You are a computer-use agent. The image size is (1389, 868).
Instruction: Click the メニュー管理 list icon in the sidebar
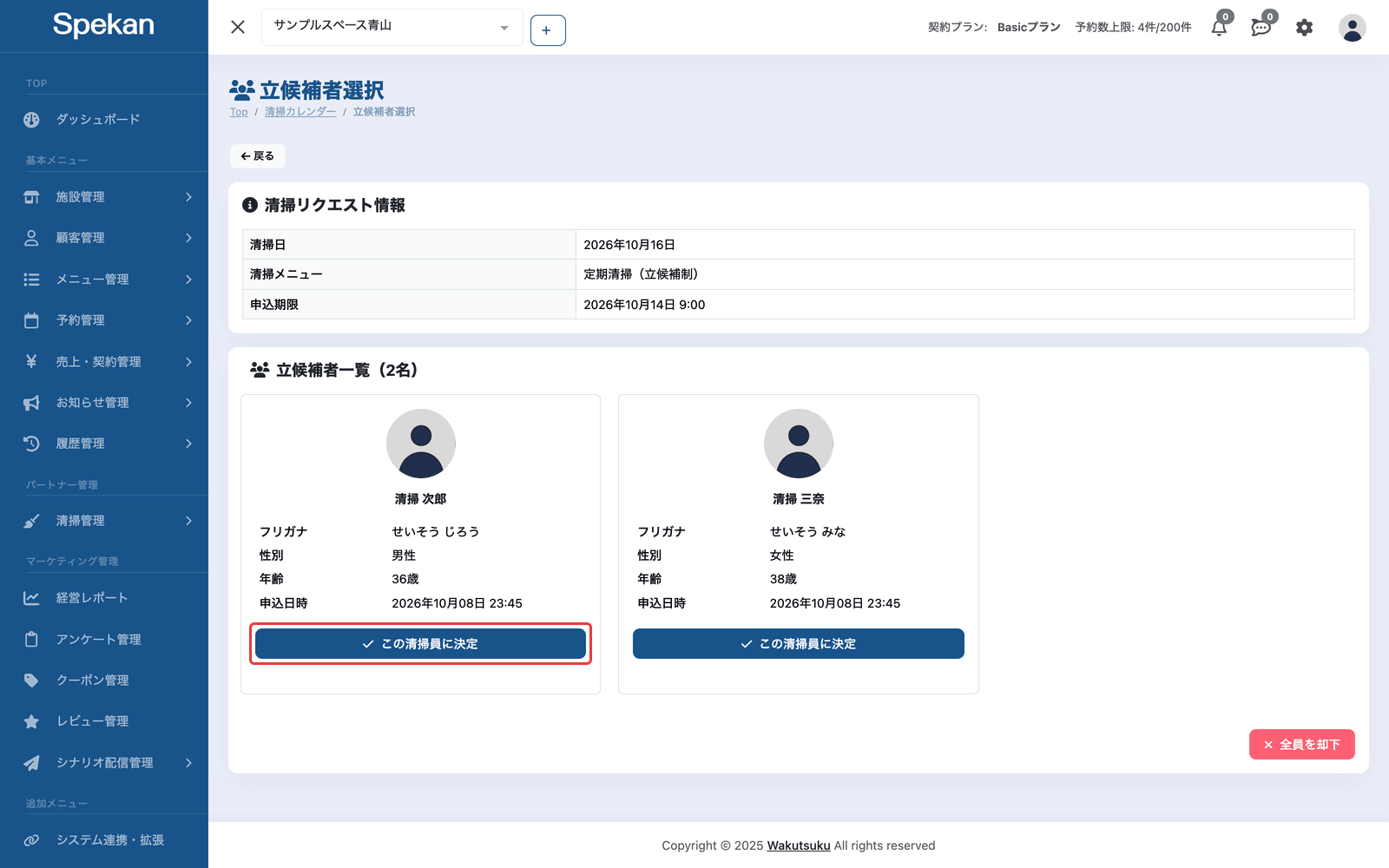(31, 279)
